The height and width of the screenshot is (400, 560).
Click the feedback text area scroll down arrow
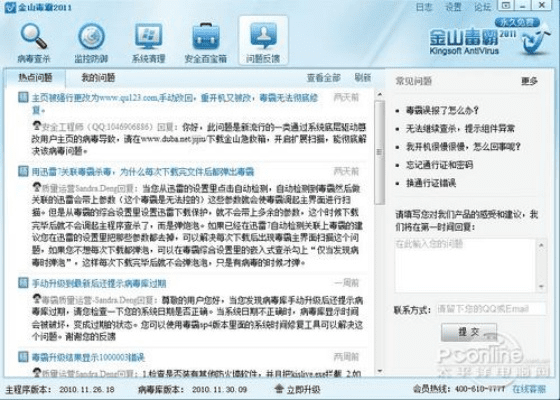(541, 286)
